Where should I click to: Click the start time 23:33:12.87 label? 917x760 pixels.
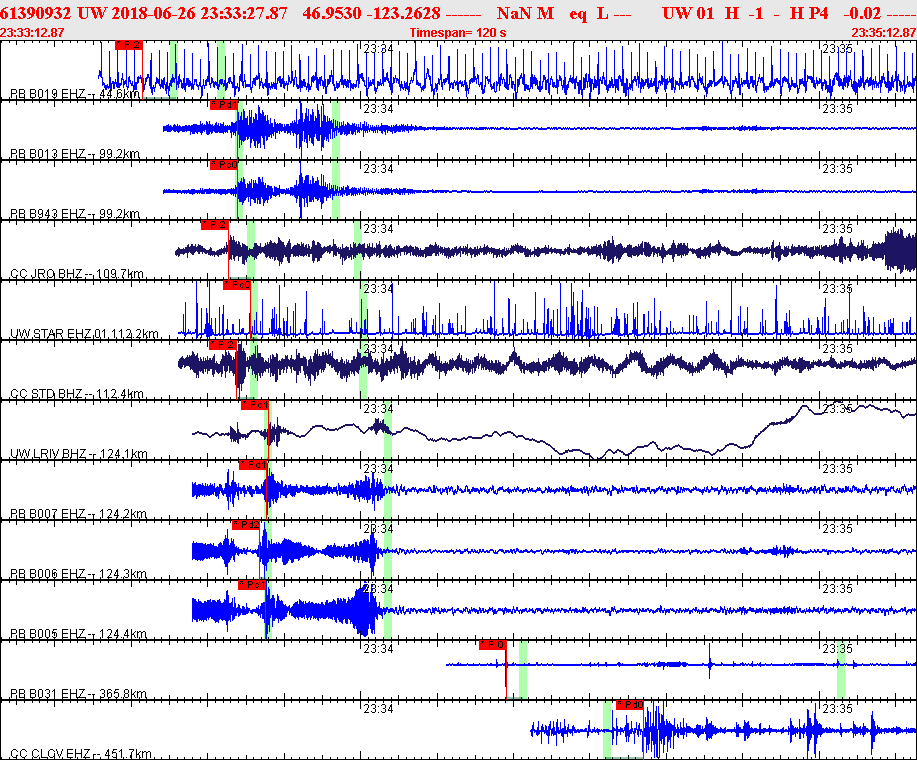pyautogui.click(x=33, y=33)
